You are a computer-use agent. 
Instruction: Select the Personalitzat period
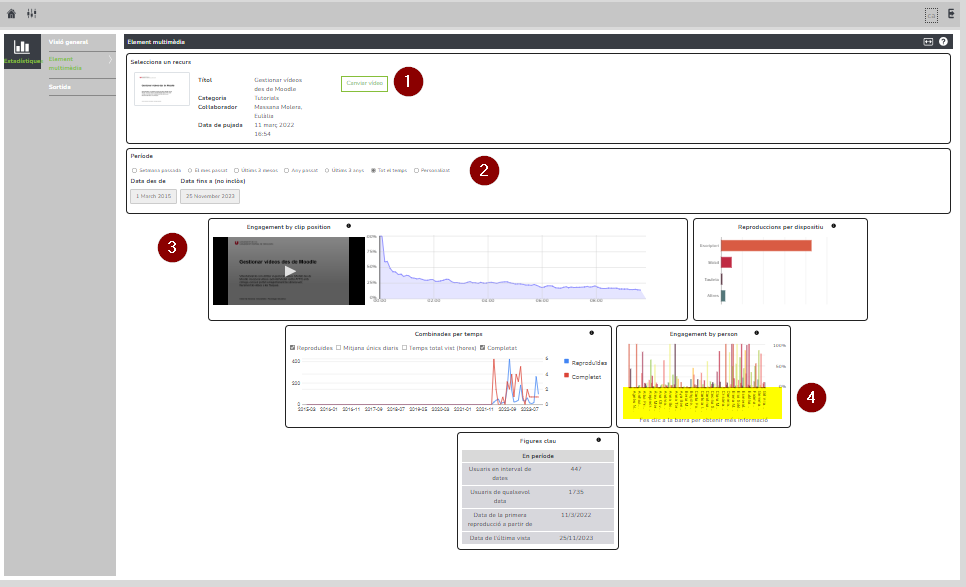coord(416,171)
